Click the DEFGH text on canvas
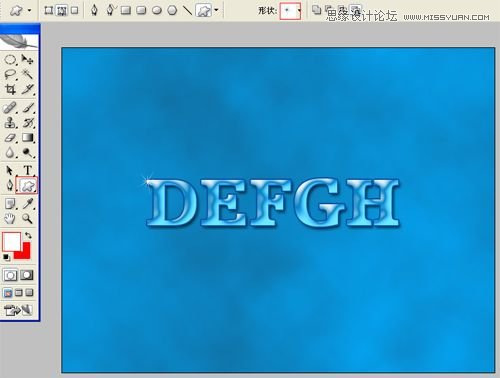 (273, 202)
